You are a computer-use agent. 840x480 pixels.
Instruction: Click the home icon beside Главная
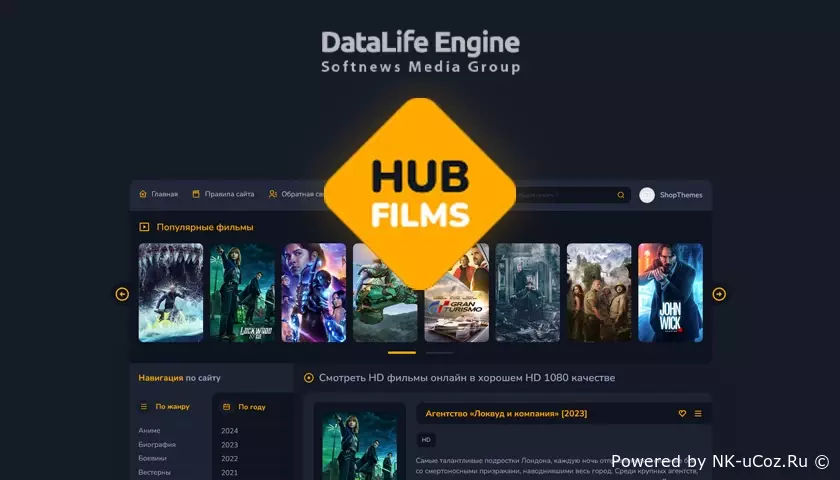point(143,194)
